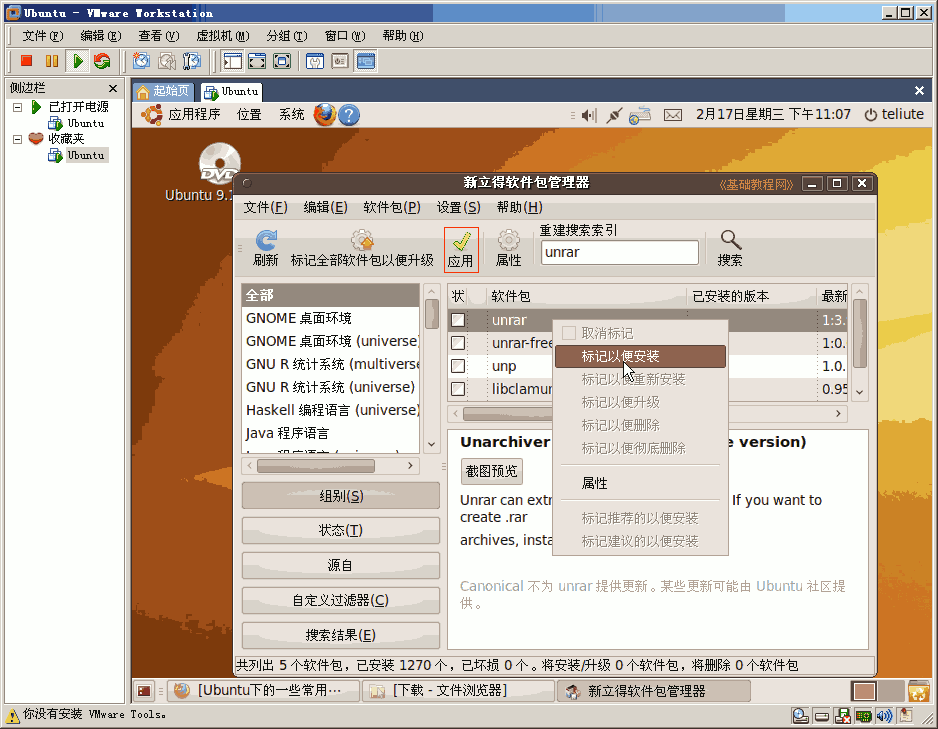Image resolution: width=938 pixels, height=729 pixels.
Task: Collapse the 已打开电源 tree node
Action: tap(18, 107)
